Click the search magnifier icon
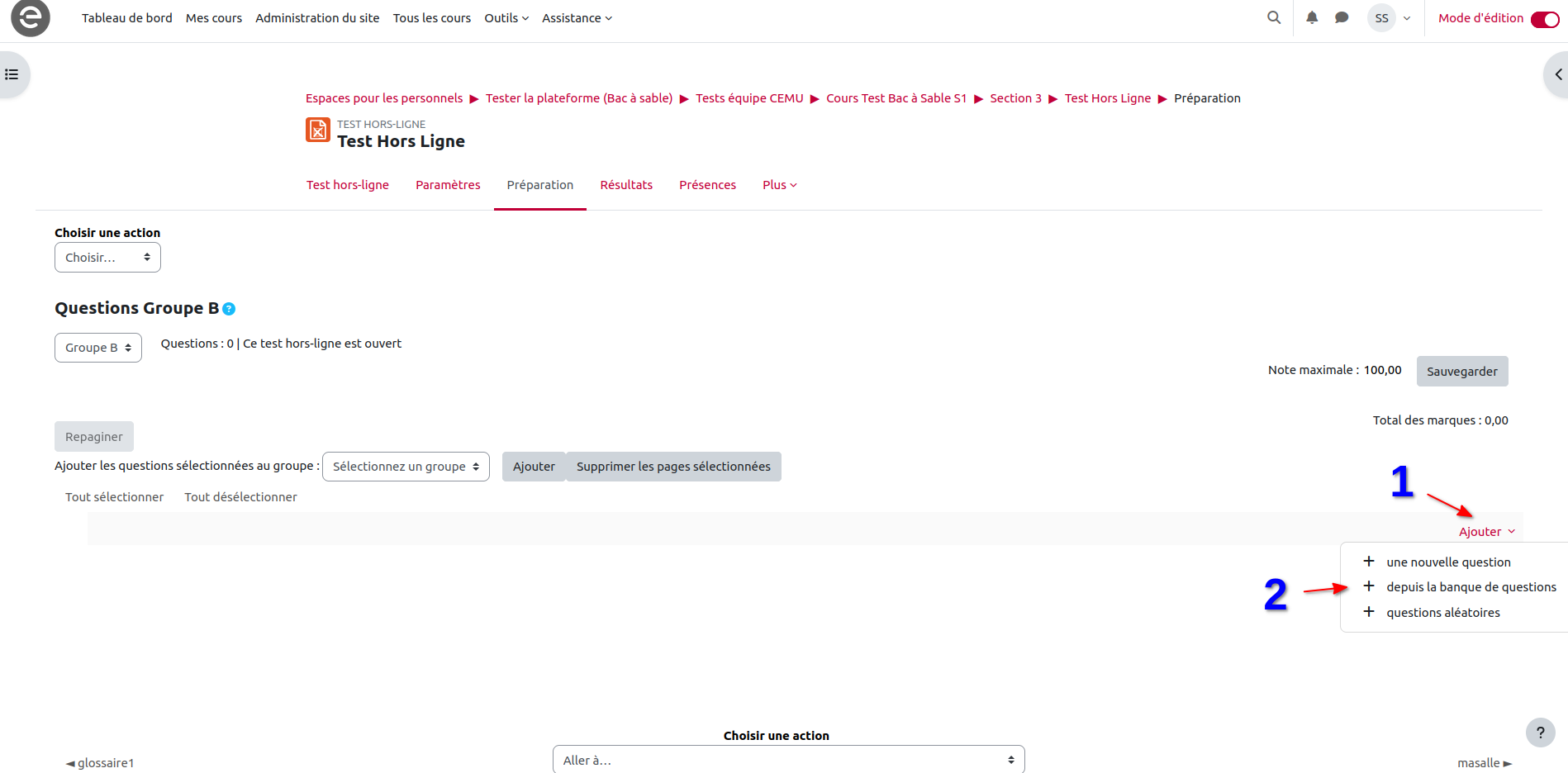 point(1274,17)
